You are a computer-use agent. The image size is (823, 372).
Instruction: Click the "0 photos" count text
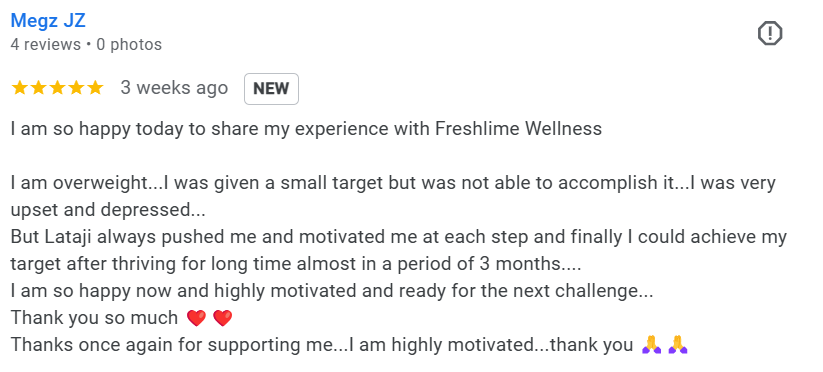tap(129, 45)
